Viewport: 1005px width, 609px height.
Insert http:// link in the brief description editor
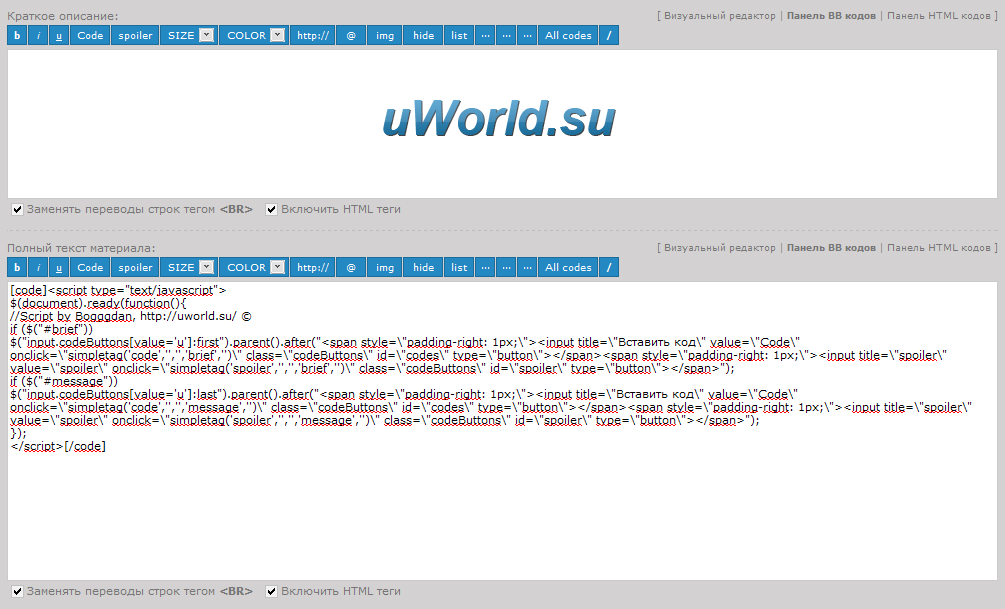tap(313, 35)
